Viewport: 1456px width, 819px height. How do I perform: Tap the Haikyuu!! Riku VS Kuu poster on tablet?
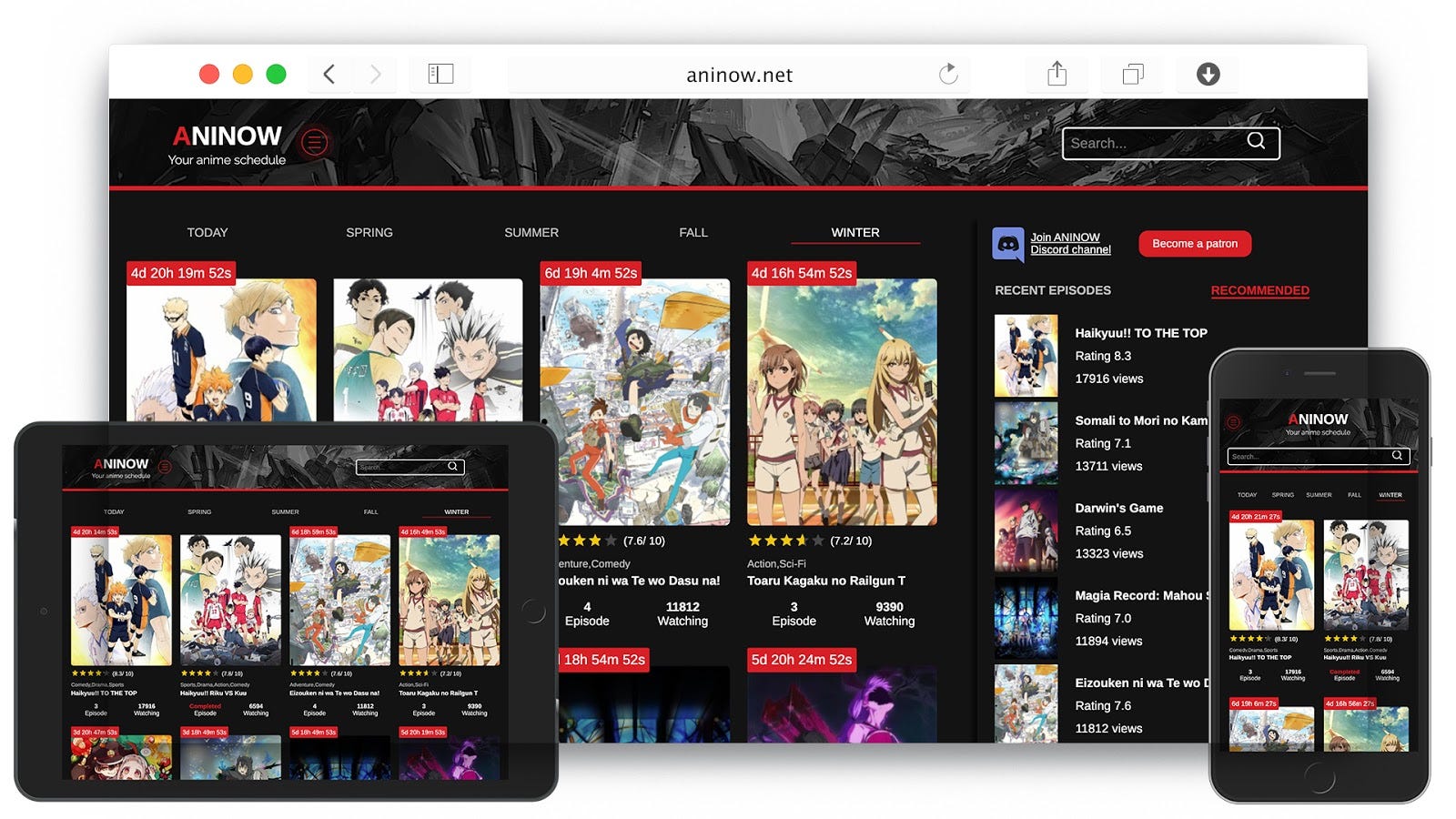pyautogui.click(x=230, y=600)
